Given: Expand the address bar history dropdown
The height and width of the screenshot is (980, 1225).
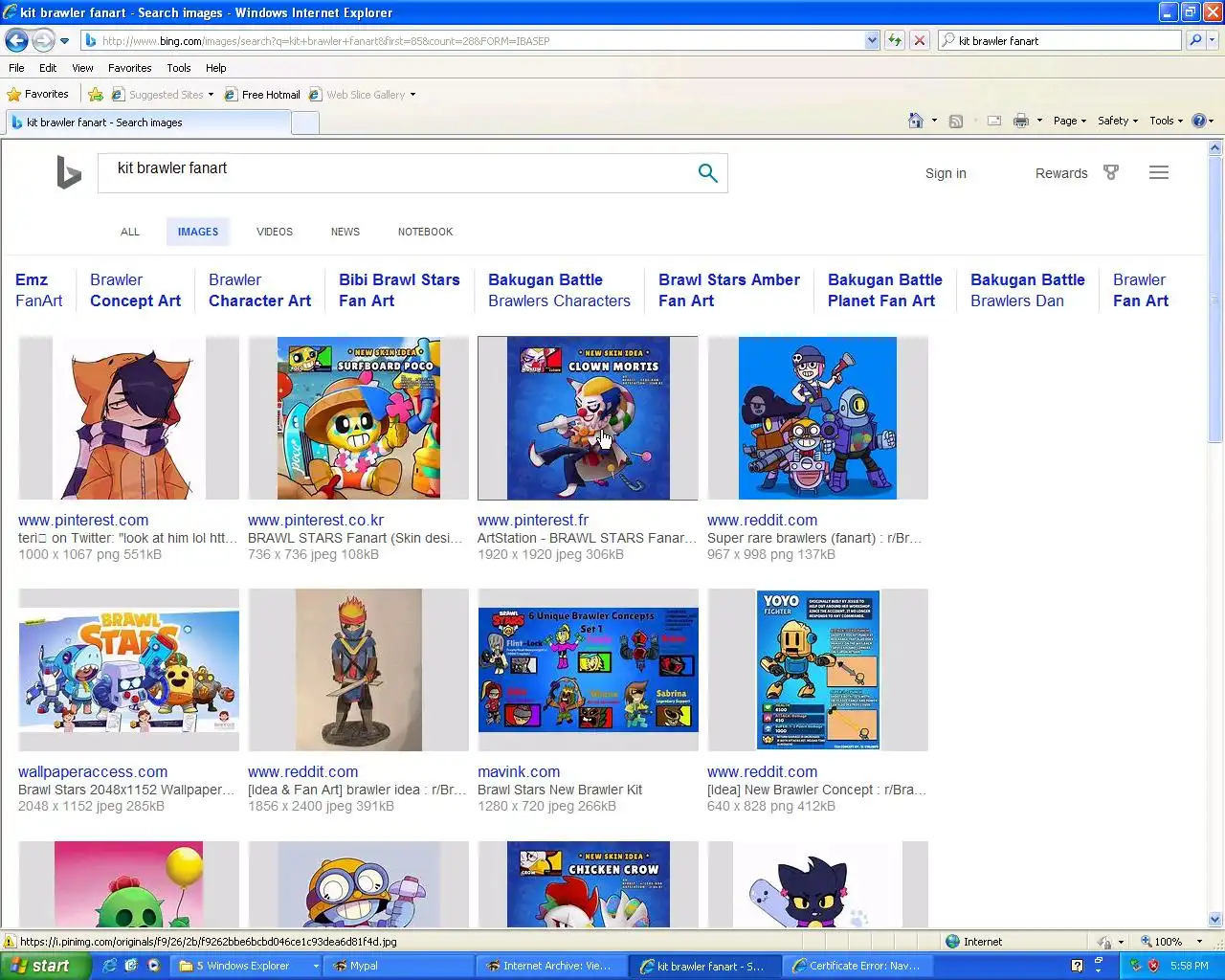Looking at the screenshot, I should [x=872, y=41].
